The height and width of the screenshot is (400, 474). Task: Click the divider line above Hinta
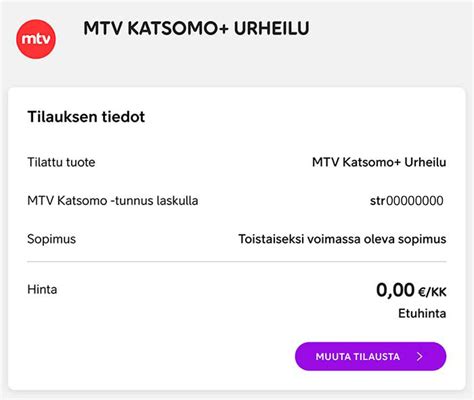tap(237, 262)
